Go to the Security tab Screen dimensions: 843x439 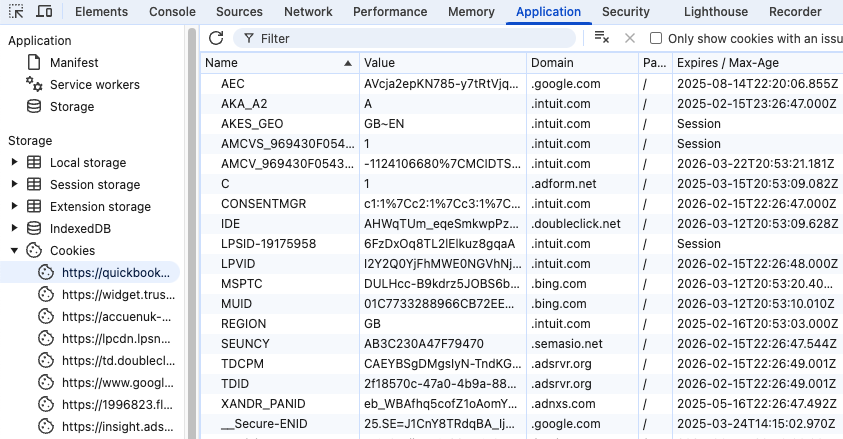click(x=626, y=12)
